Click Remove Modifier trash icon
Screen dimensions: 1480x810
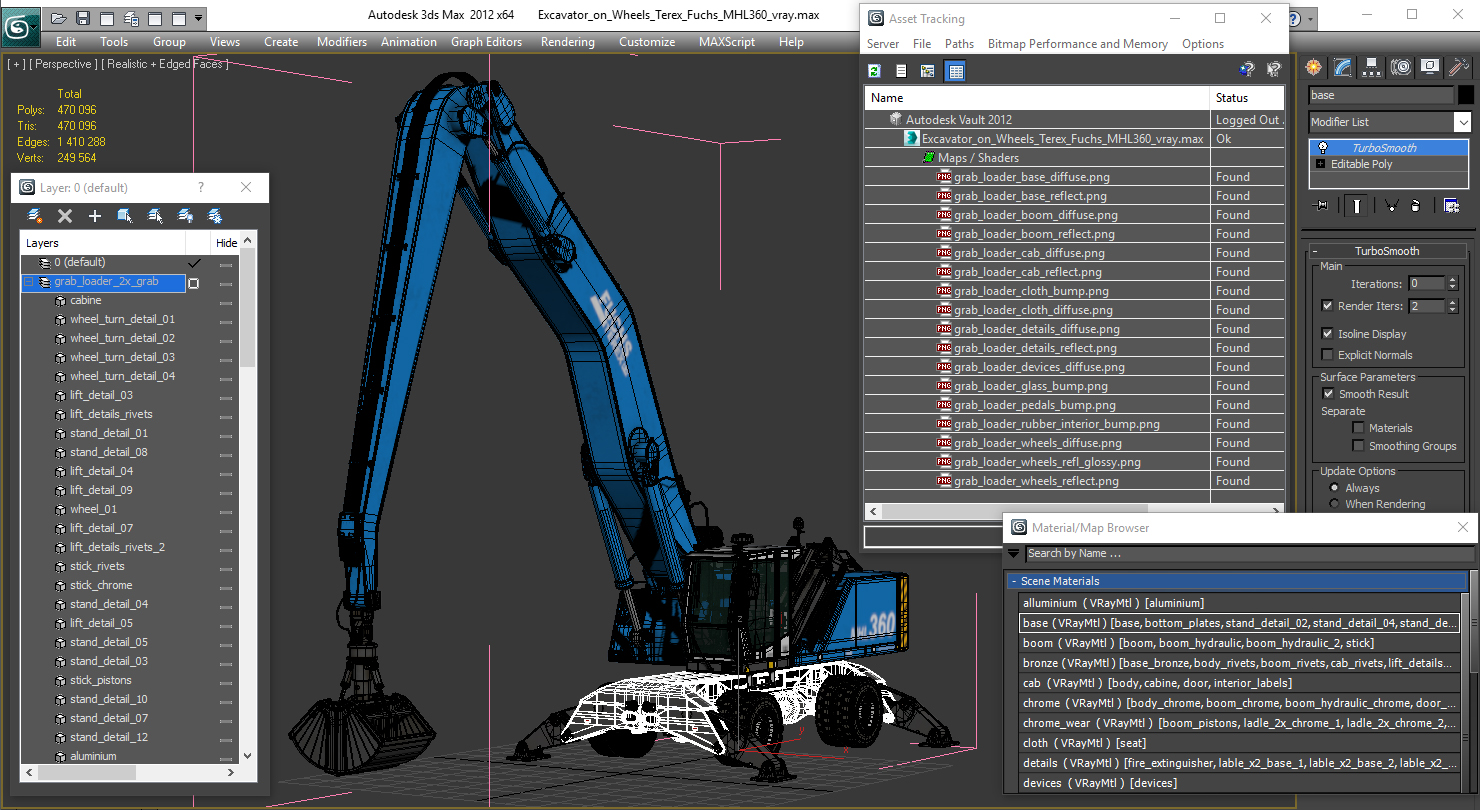click(x=1415, y=205)
